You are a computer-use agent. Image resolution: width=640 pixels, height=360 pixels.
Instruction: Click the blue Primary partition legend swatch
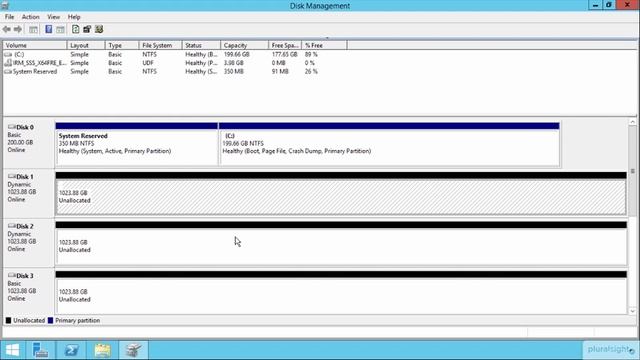click(x=50, y=320)
